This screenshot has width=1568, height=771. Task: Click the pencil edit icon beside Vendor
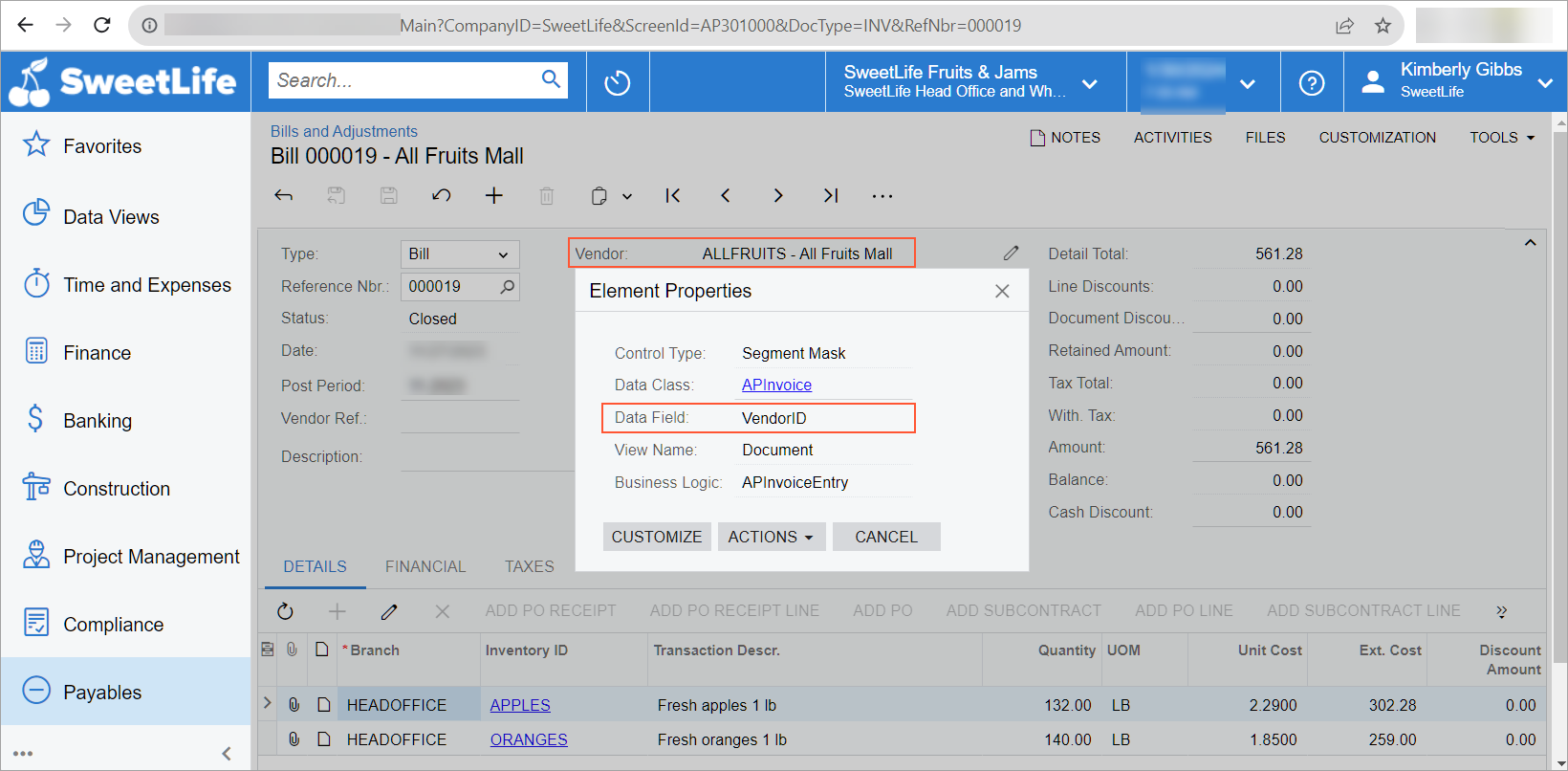[x=1011, y=253]
